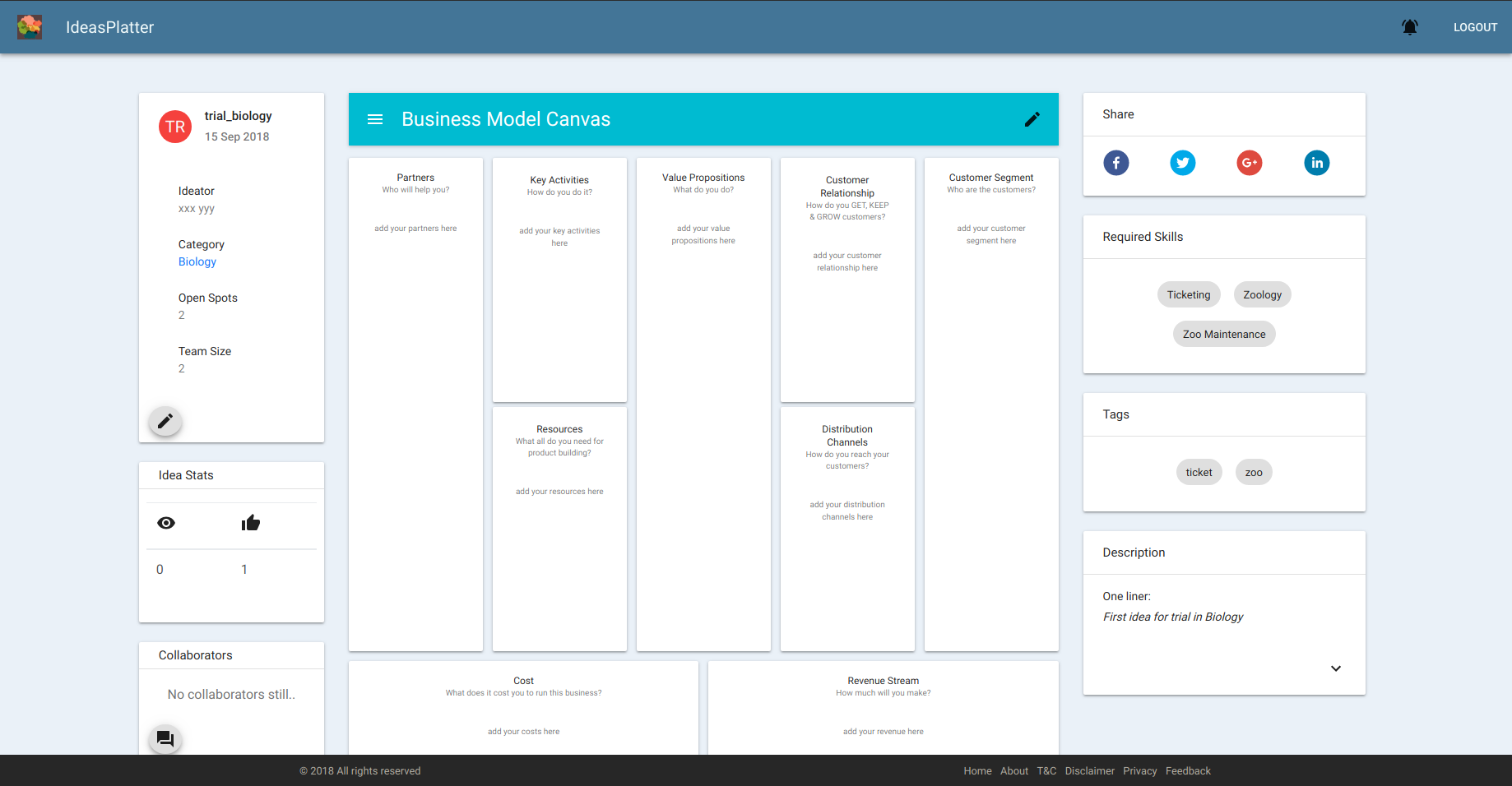
Task: Click the views eye icon
Action: point(166,523)
